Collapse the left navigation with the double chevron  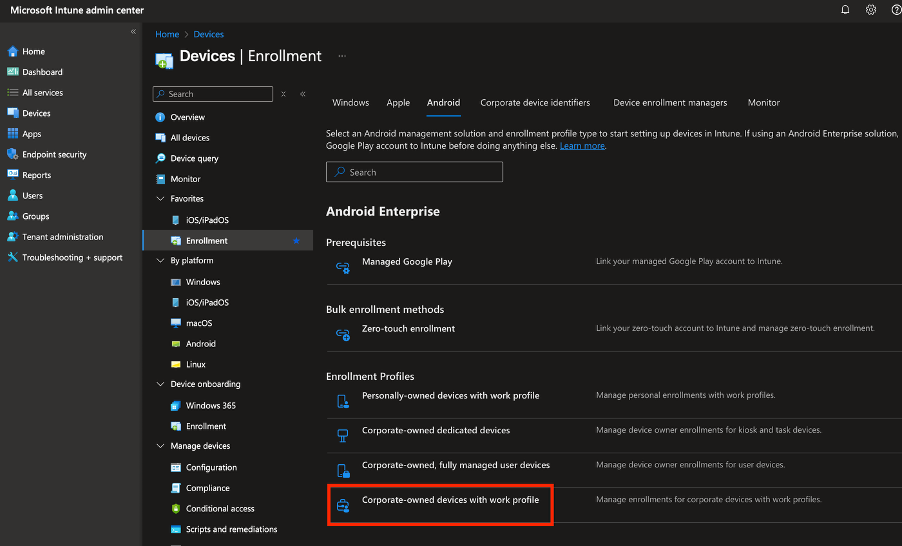click(x=133, y=32)
